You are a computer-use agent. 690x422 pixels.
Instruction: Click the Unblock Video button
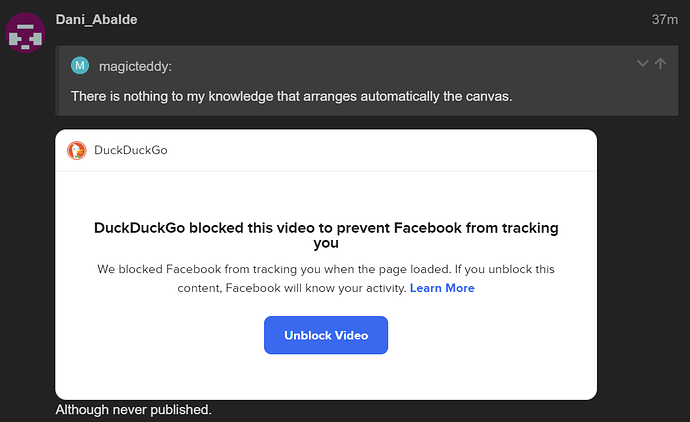pyautogui.click(x=325, y=335)
